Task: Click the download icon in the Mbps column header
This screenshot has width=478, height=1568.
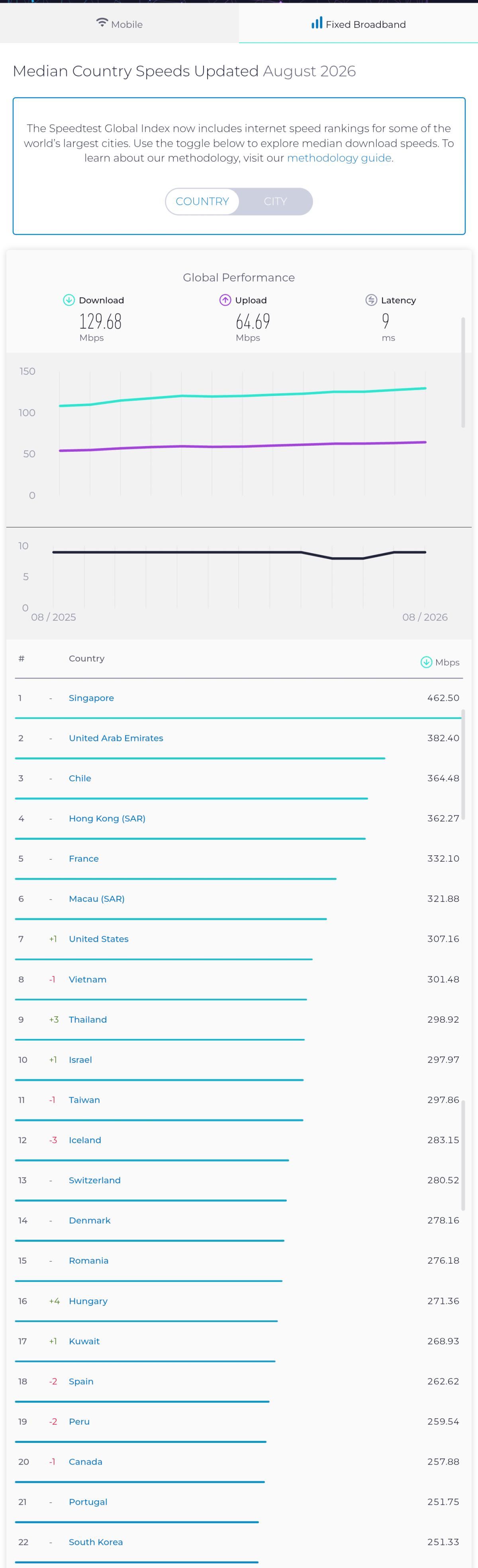Action: click(x=426, y=662)
